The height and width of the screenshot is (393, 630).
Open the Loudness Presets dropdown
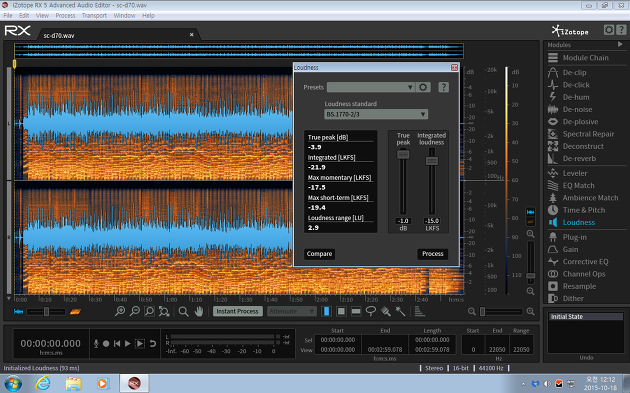(370, 87)
